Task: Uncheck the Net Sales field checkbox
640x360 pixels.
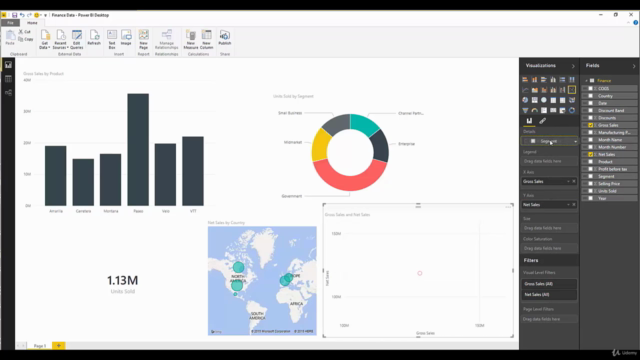Action: click(x=590, y=154)
